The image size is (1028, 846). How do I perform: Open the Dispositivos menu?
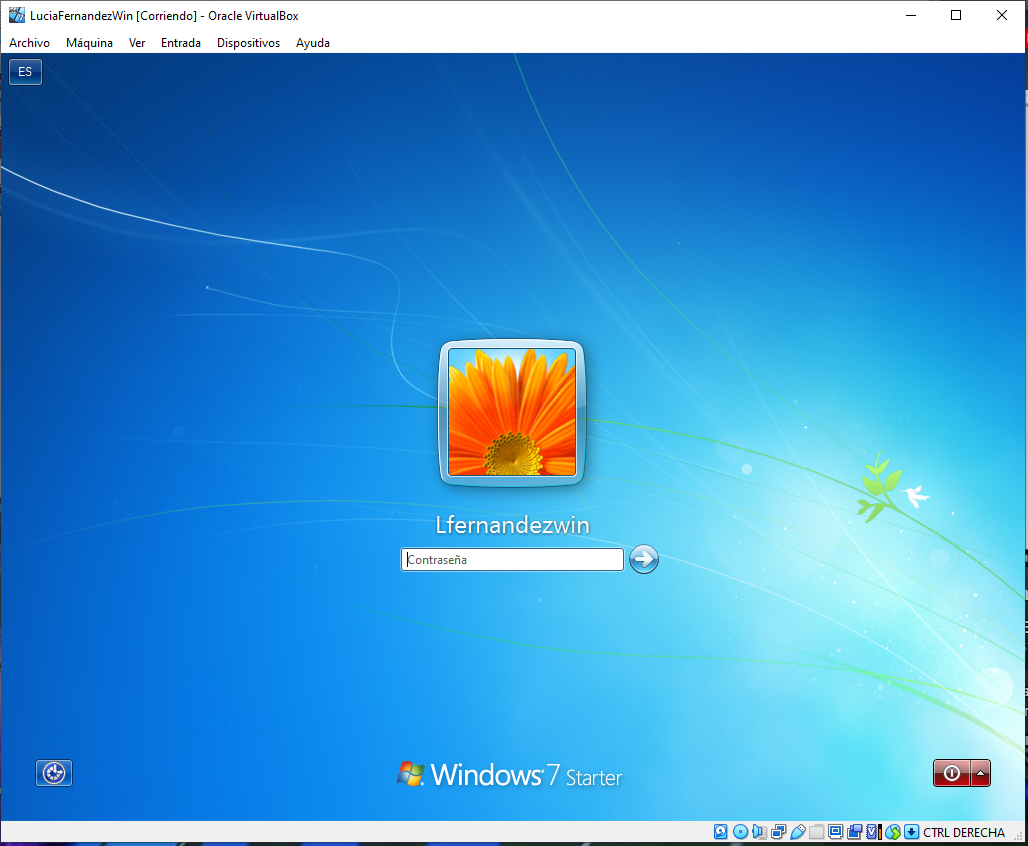pyautogui.click(x=248, y=43)
